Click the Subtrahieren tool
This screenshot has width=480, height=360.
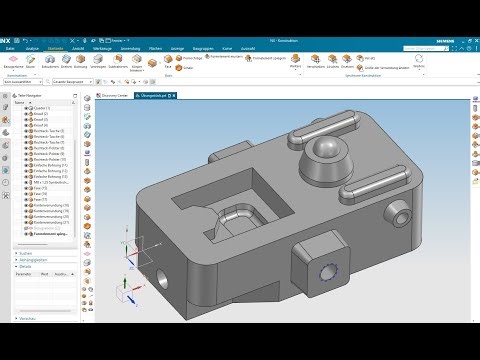pos(118,62)
